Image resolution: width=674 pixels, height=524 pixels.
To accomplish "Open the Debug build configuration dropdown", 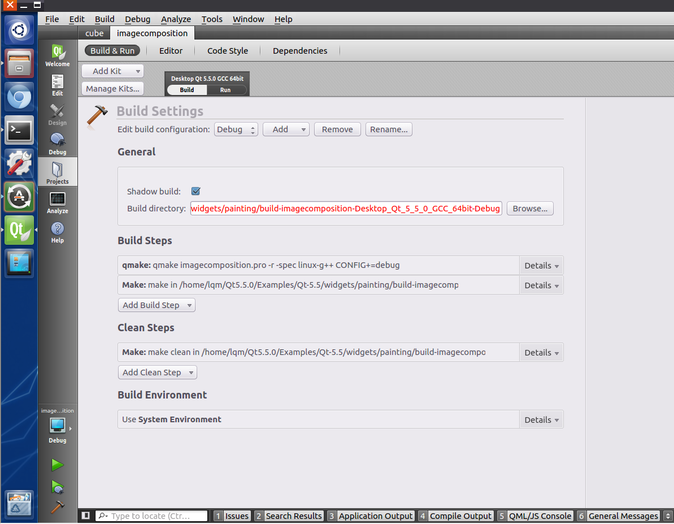I will tap(237, 130).
